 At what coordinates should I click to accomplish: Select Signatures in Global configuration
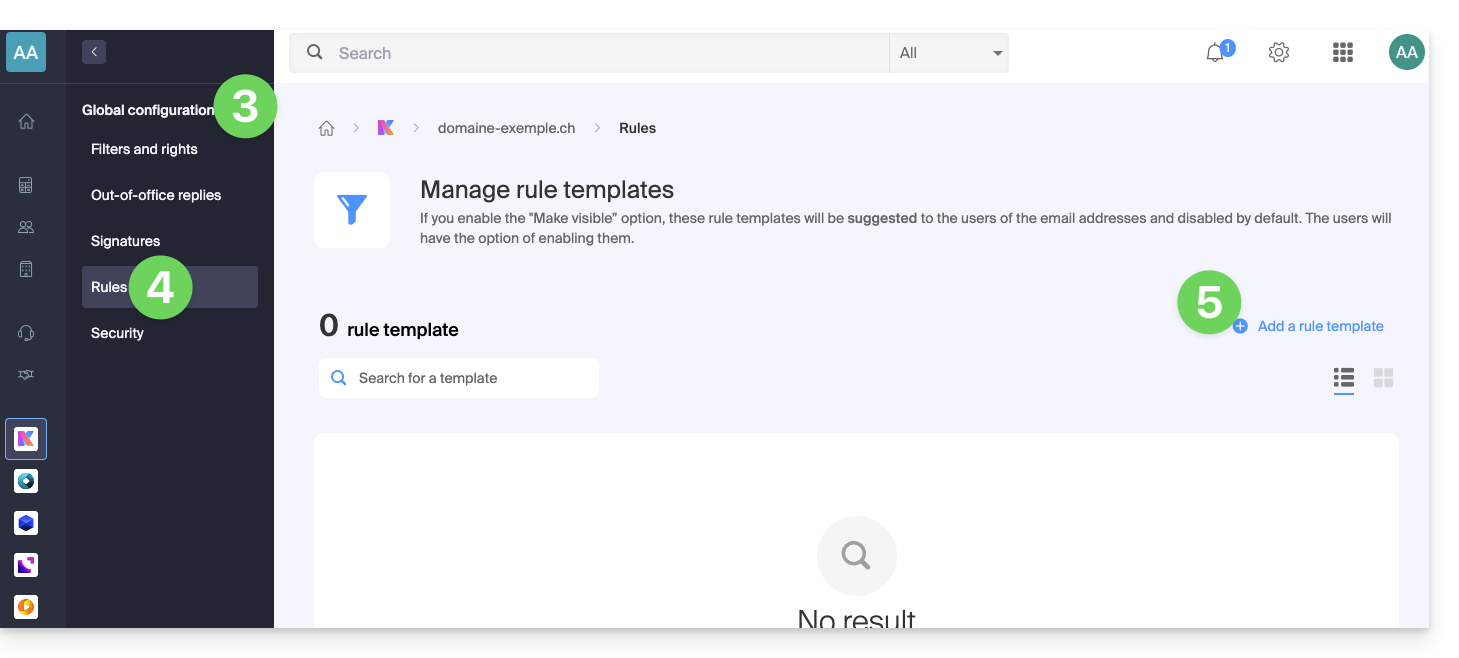[x=125, y=241]
